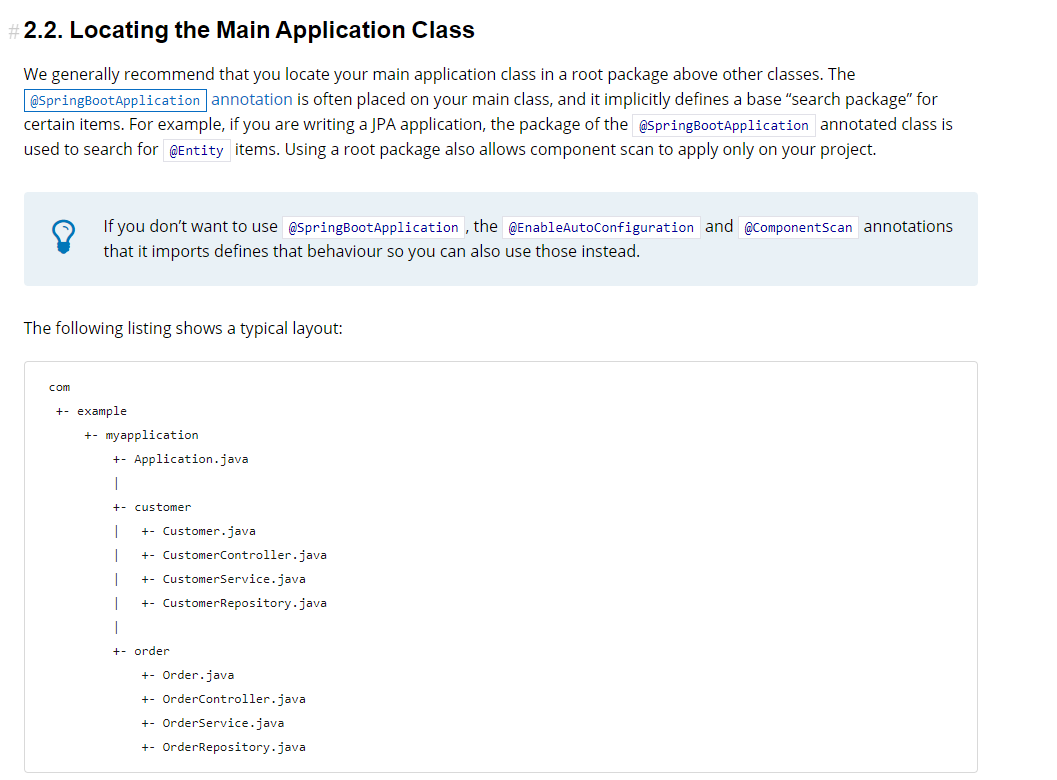Click 'OrderController.java' in the listing
This screenshot has height=780, width=1057.
pyautogui.click(x=234, y=699)
